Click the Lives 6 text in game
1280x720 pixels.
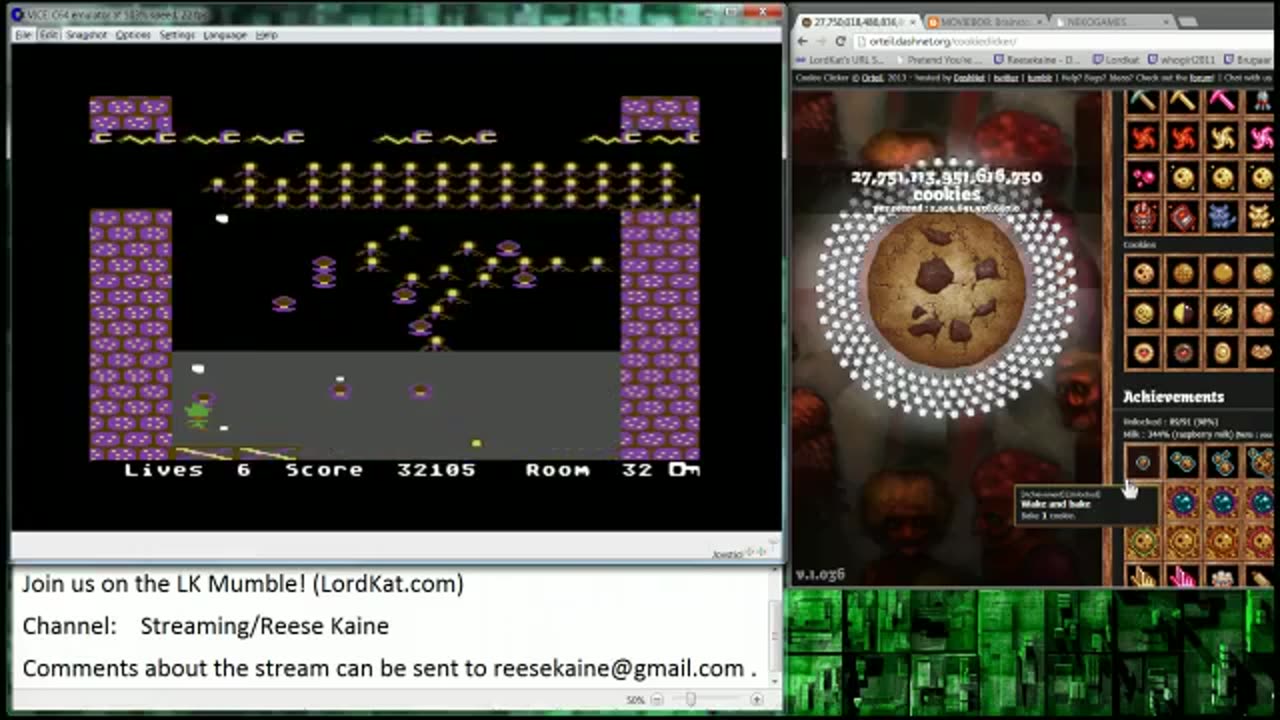[x=187, y=469]
